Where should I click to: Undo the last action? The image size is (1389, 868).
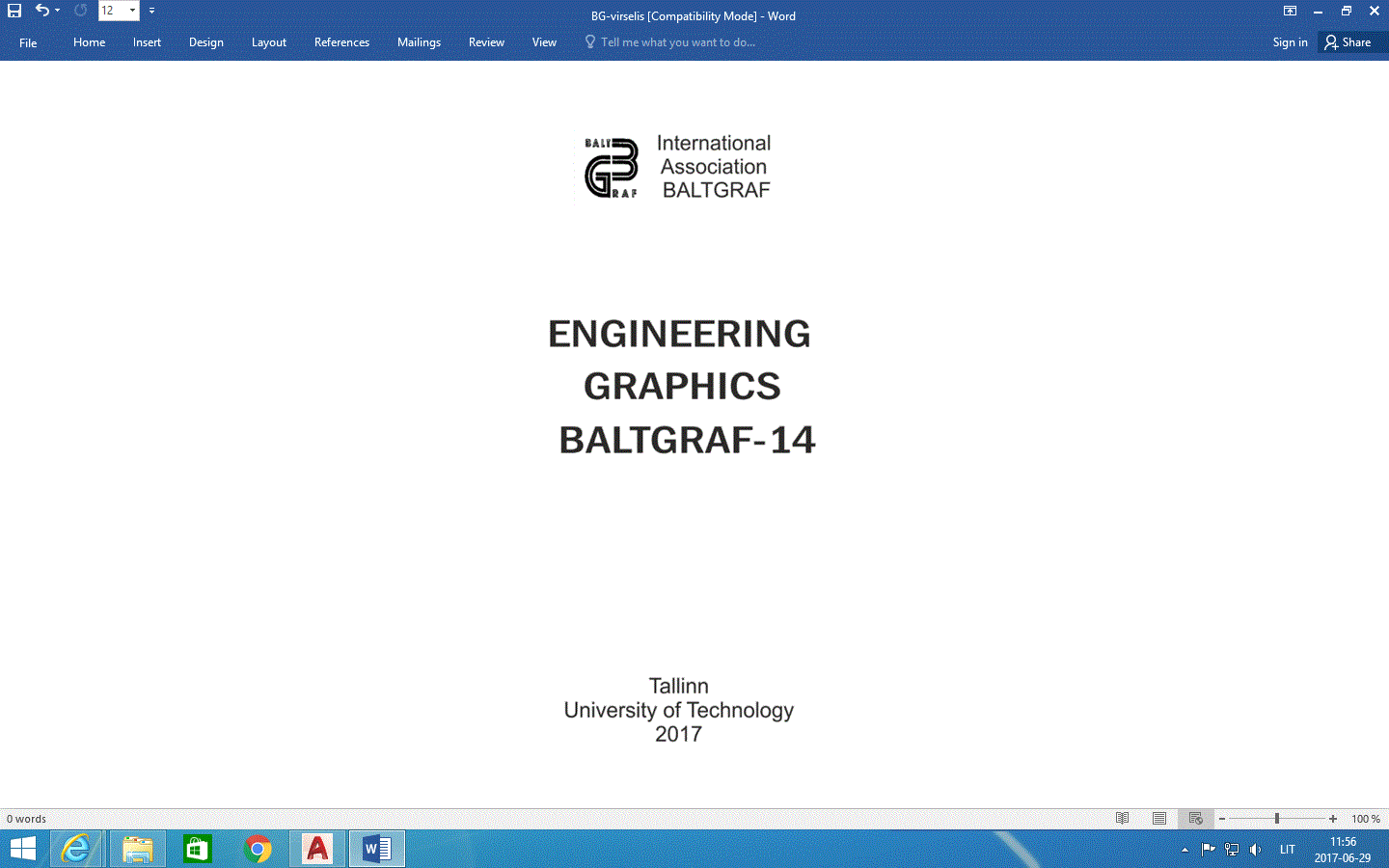pos(41,10)
